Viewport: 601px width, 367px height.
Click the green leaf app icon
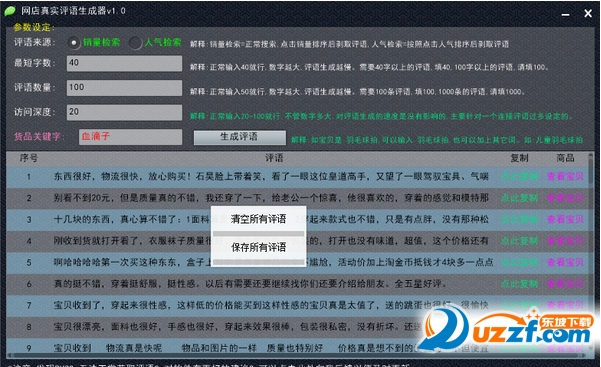click(10, 11)
